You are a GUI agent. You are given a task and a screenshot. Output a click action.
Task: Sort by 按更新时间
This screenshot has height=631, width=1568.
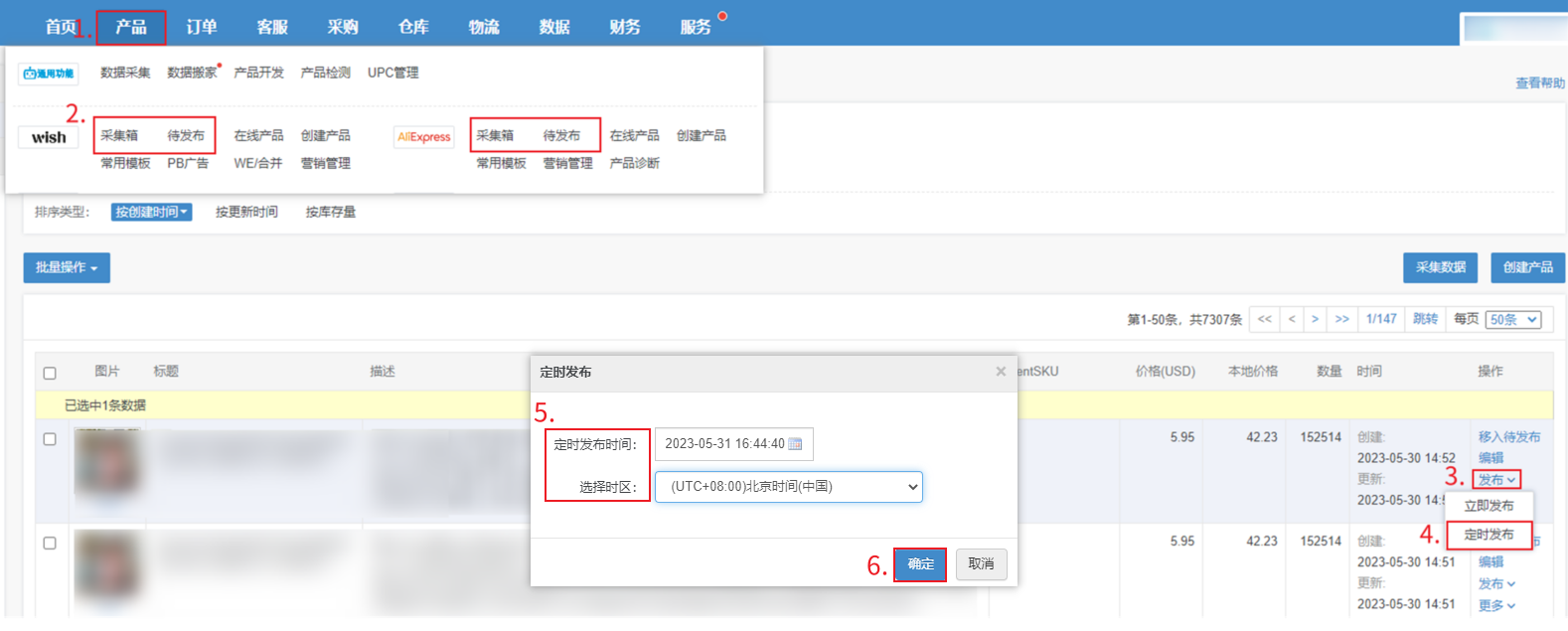(x=246, y=212)
